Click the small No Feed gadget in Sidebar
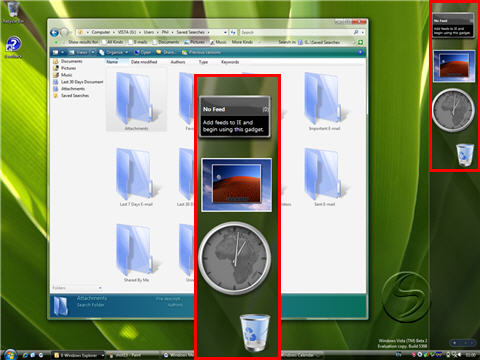Screen dimensions: 480x360 tap(453, 26)
